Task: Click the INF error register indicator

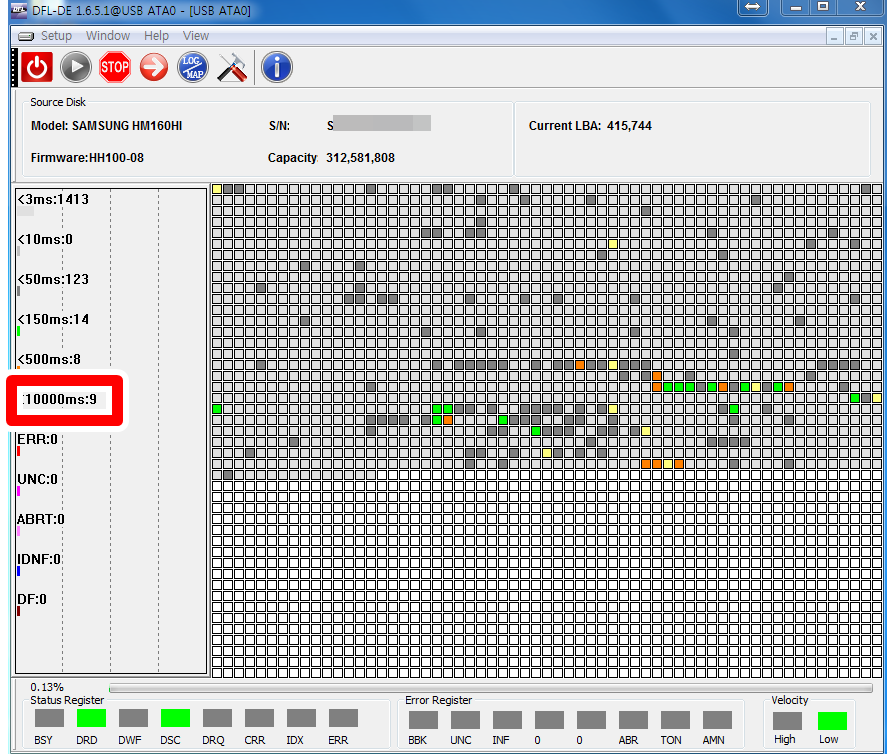Action: coord(507,720)
